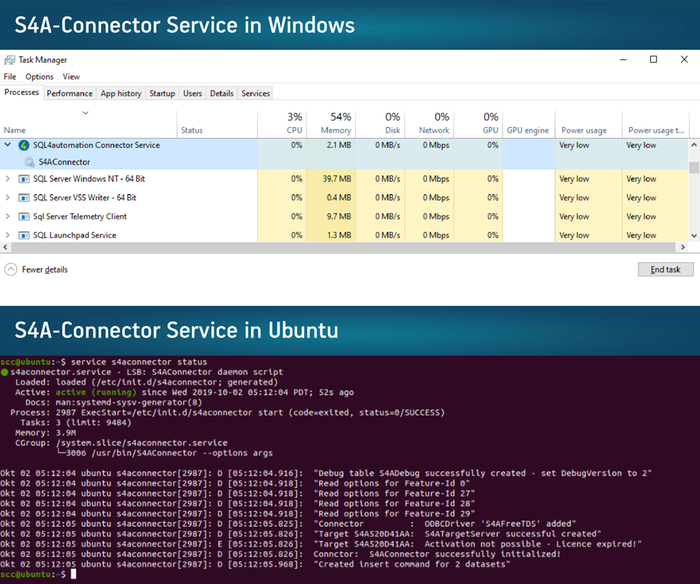The height and width of the screenshot is (584, 700).
Task: Click the SQL Server VSS Writer icon
Action: [x=24, y=198]
